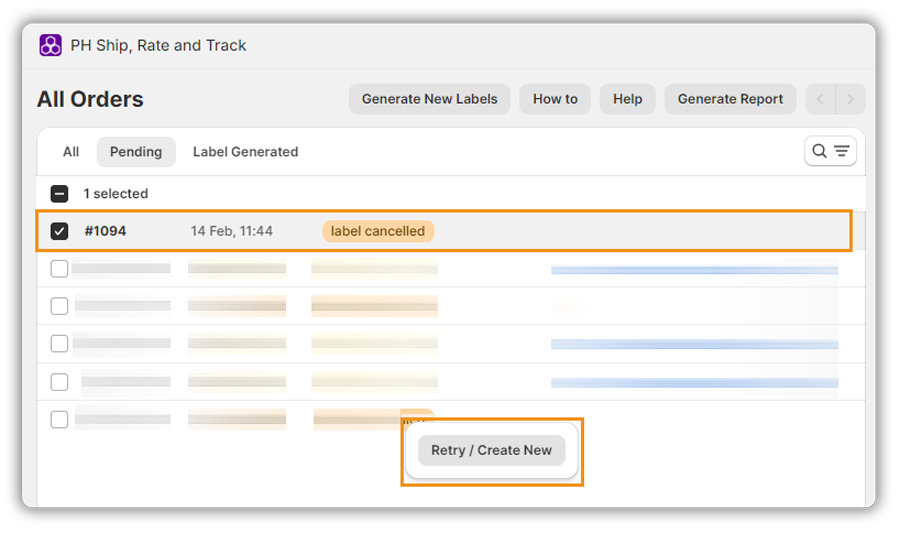Click Generate New Labels button
900x533 pixels.
429,99
